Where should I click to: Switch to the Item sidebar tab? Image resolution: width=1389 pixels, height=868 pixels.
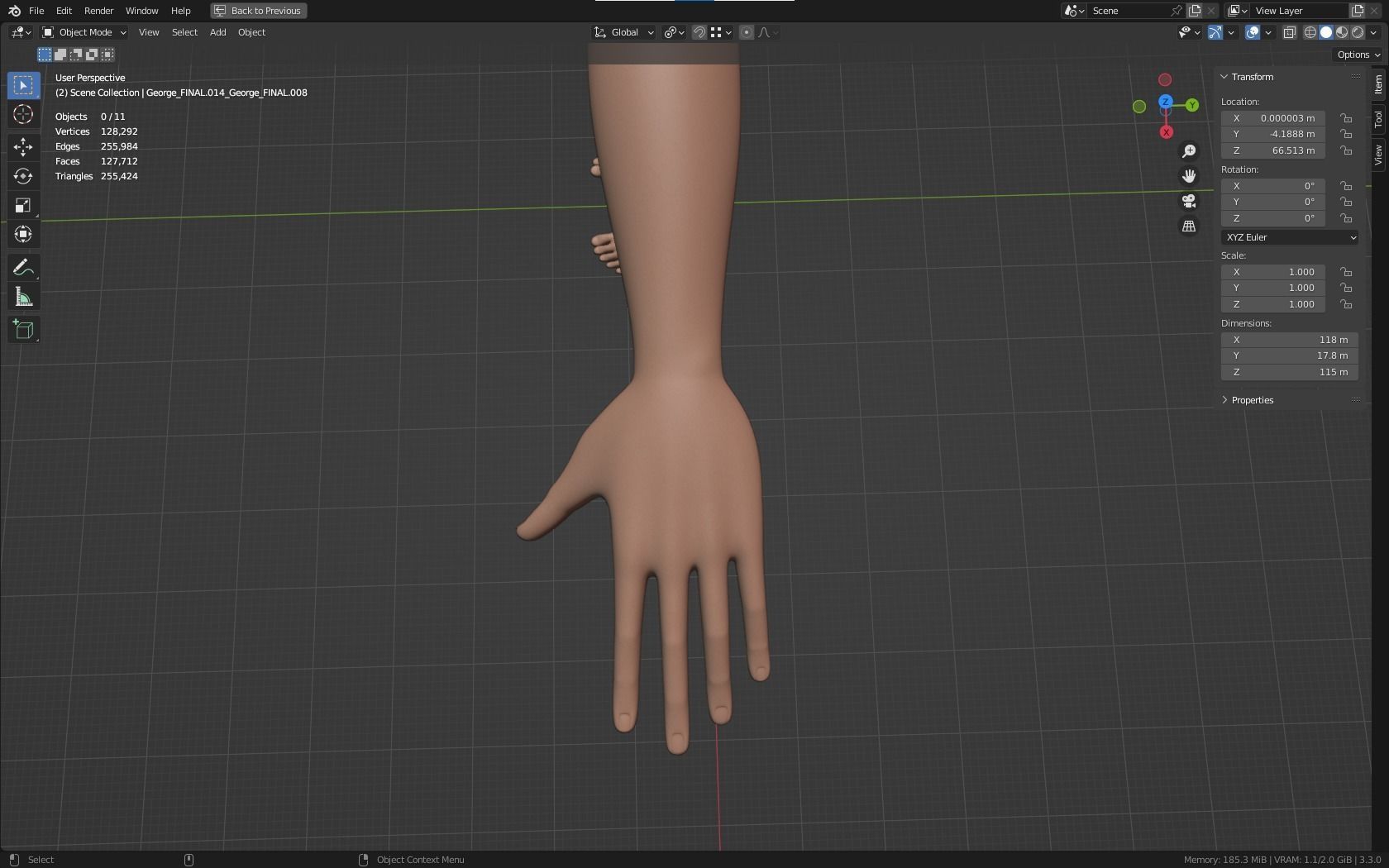click(x=1378, y=85)
